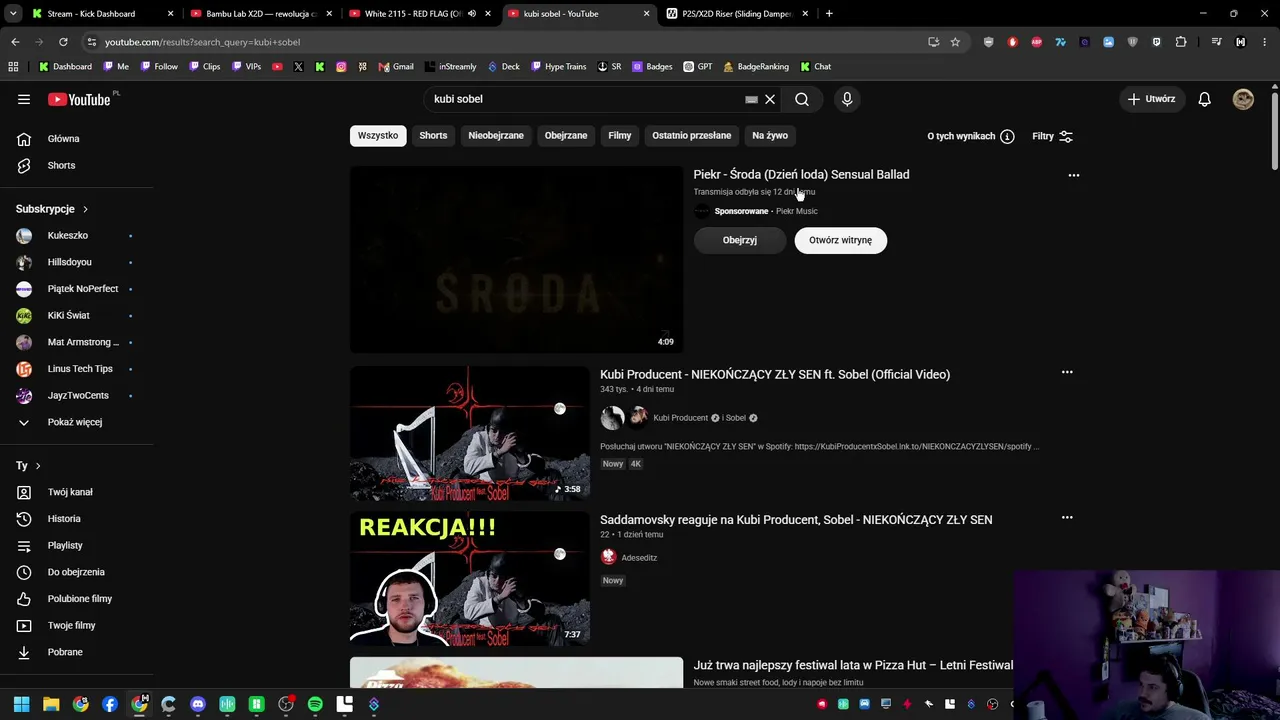This screenshot has height=720, width=1280.
Task: Open more options for the Saddamovsky reaction video
Action: tap(1067, 518)
